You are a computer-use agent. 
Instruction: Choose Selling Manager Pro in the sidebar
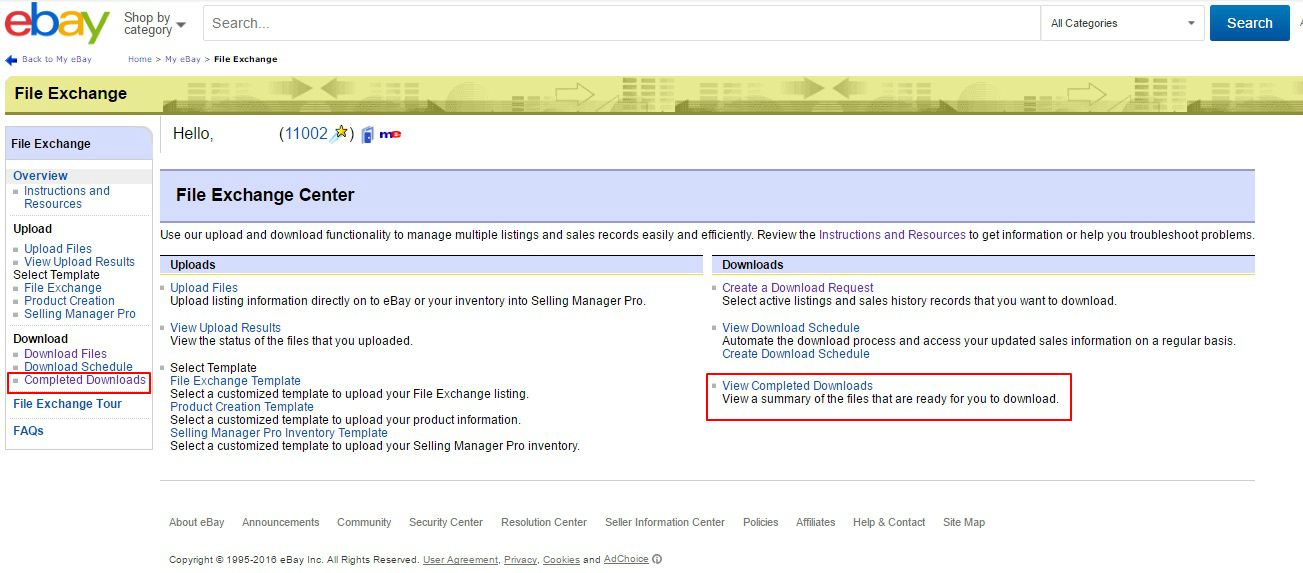click(x=80, y=314)
